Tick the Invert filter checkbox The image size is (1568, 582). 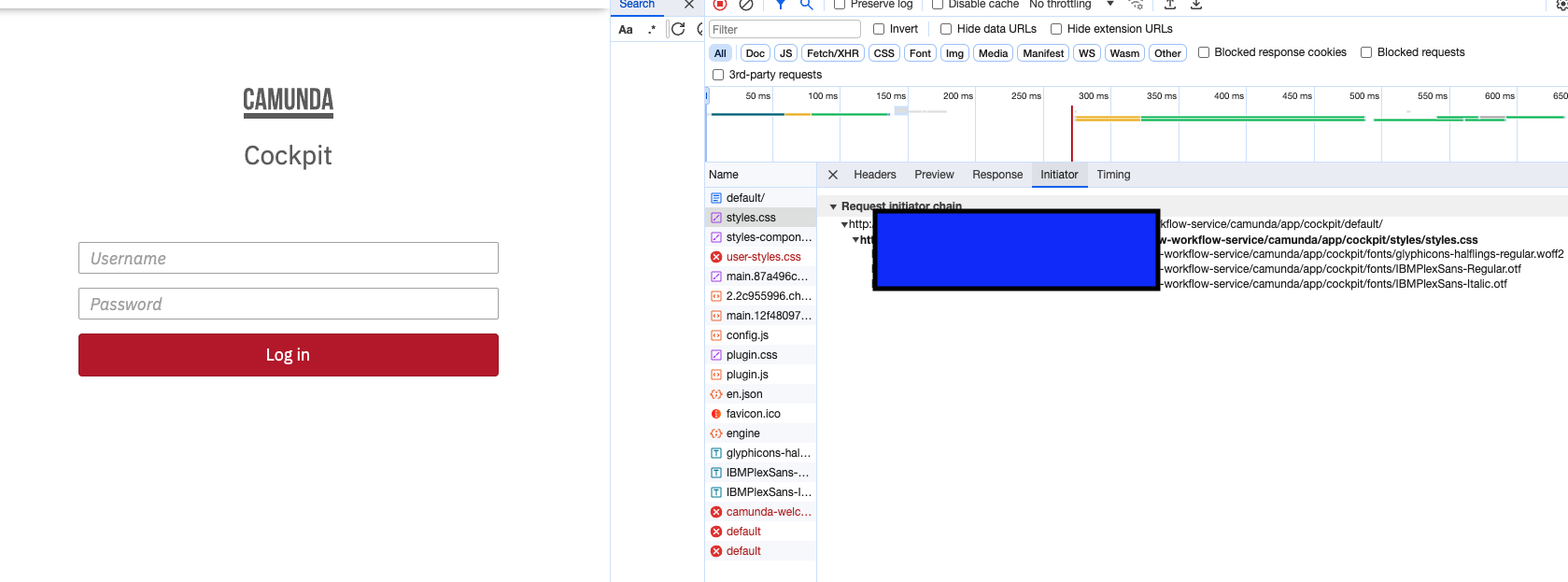(x=879, y=29)
